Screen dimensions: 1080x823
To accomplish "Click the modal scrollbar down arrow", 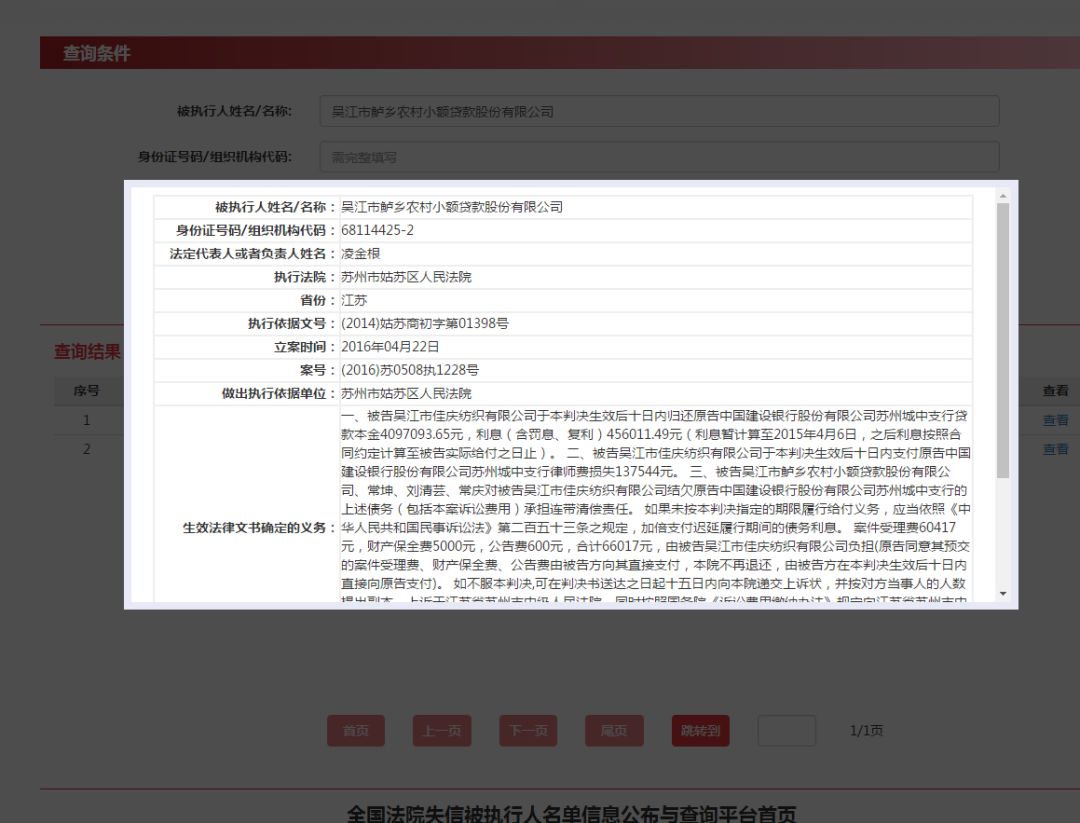I will coord(1003,594).
